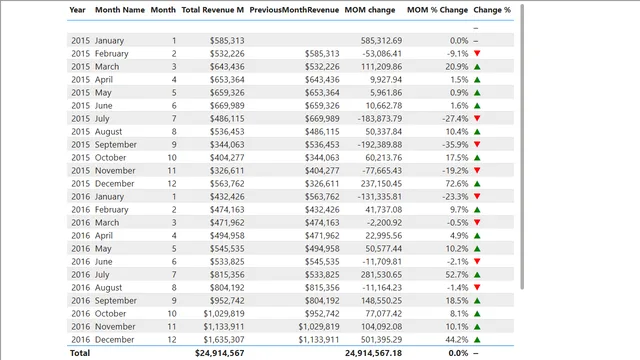Sort by the MOM change column header
Image resolution: width=640 pixels, height=360 pixels.
pos(370,10)
